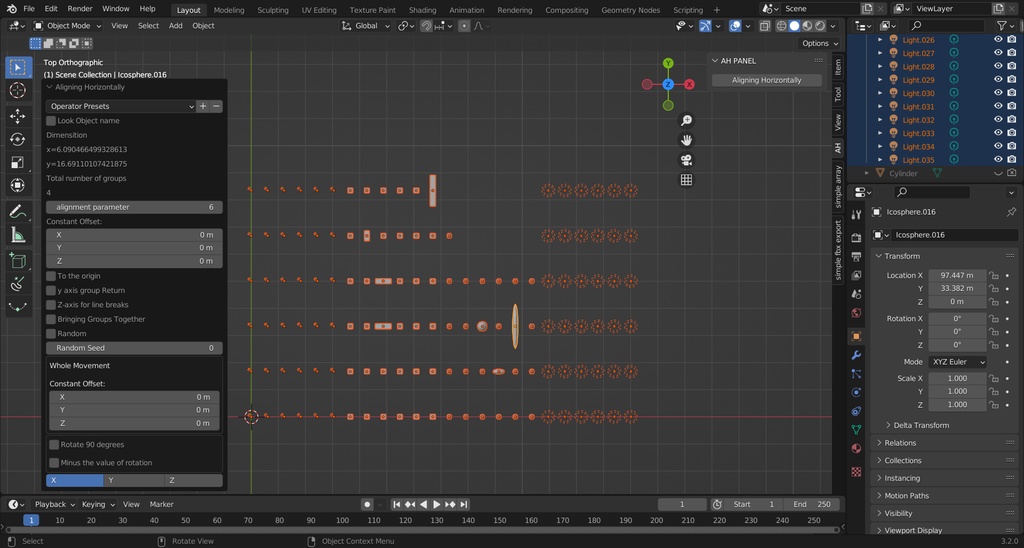Switch orthographic/perspective grid icon
This screenshot has width=1024, height=548.
tap(686, 180)
